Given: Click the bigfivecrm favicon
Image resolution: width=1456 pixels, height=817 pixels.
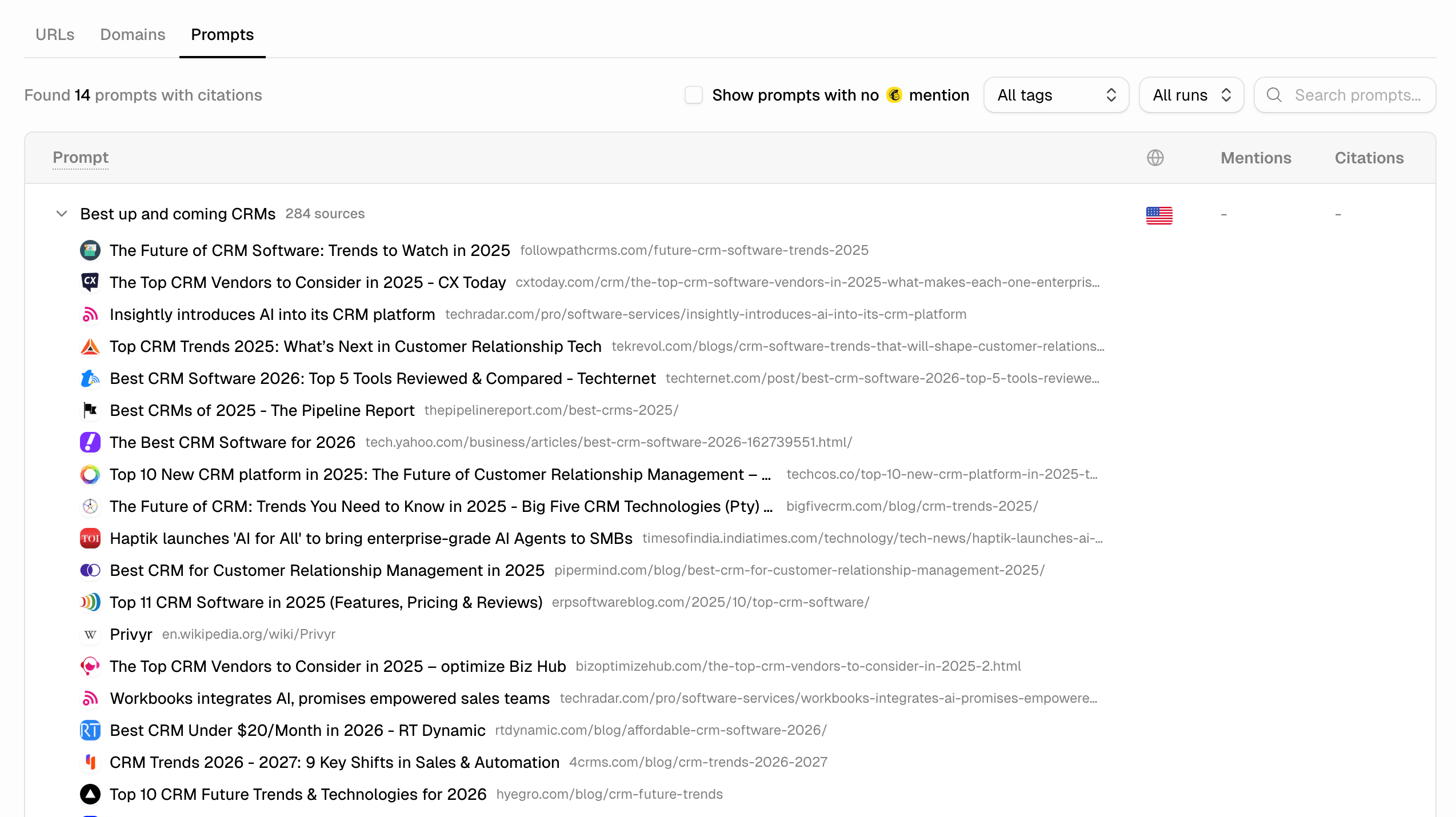Looking at the screenshot, I should point(90,506).
